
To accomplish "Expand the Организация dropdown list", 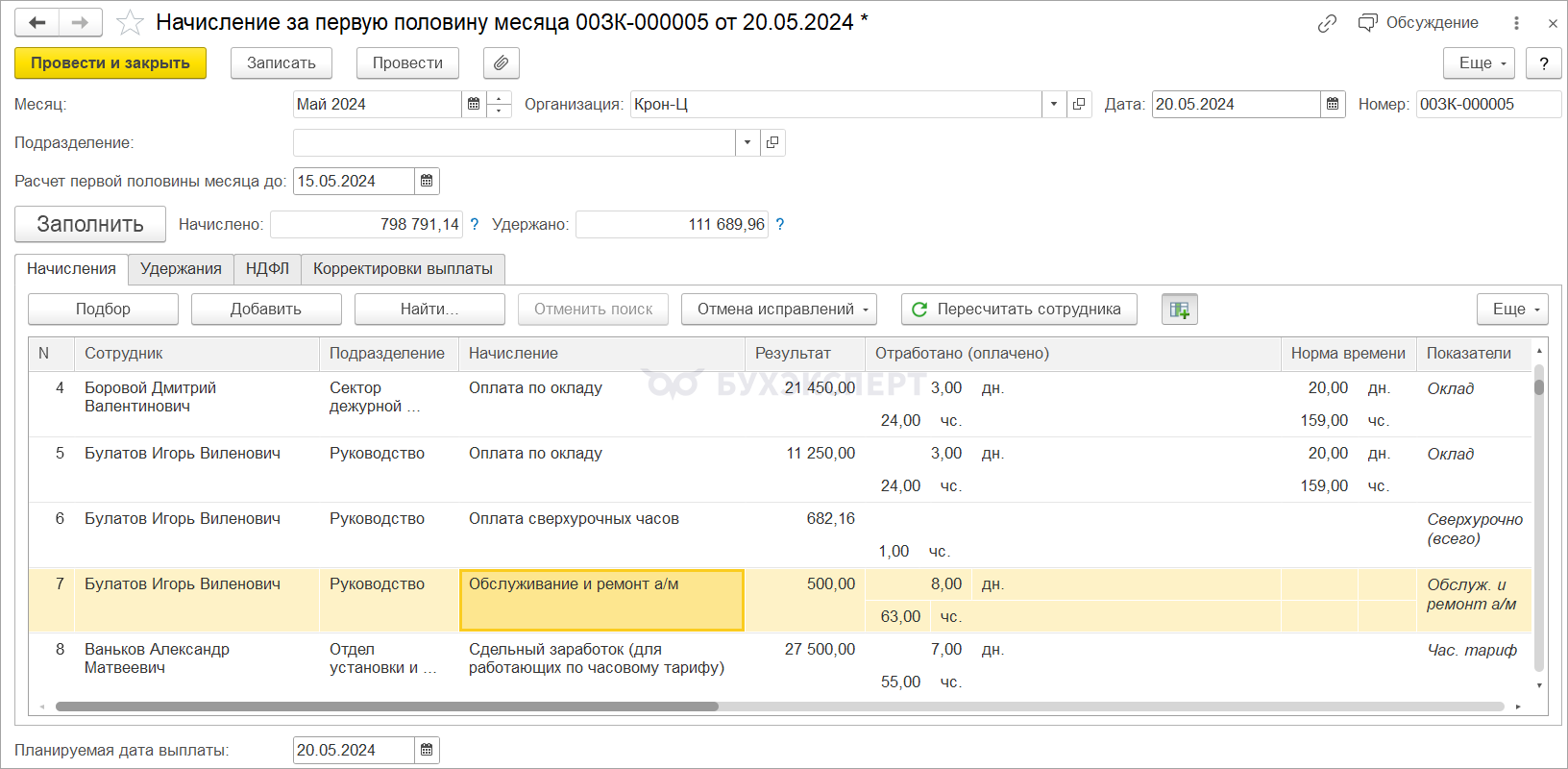I will [1054, 104].
